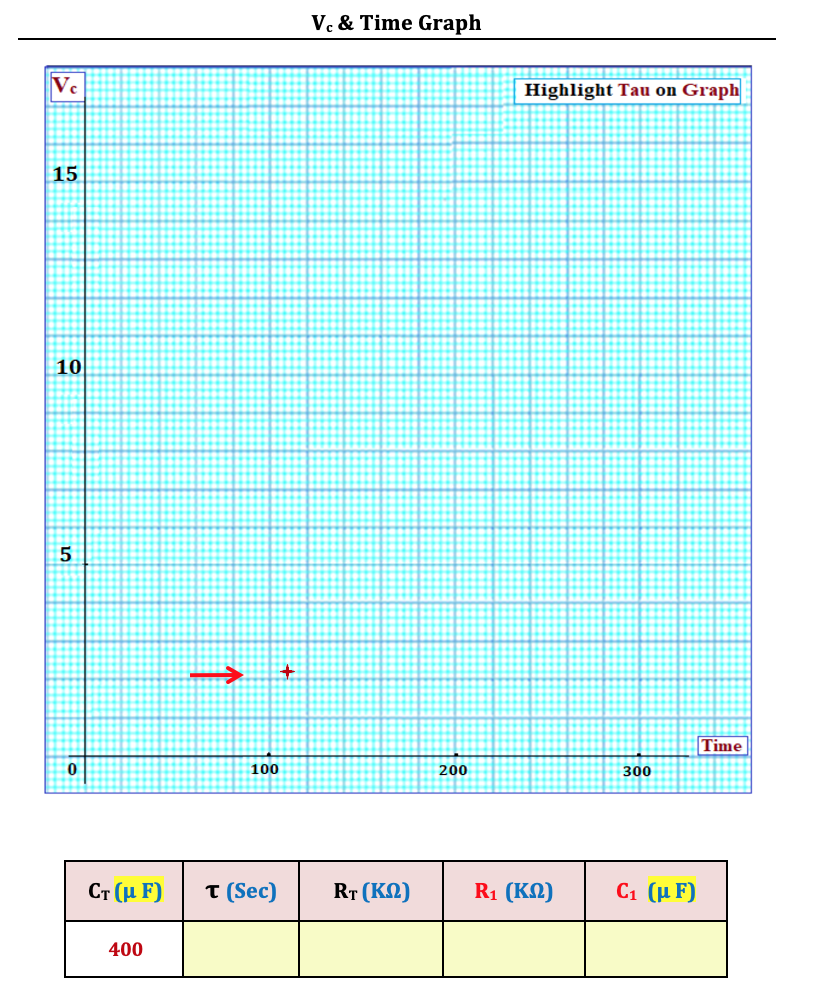The height and width of the screenshot is (1000, 818).
Task: Click the origin 0 label of the graph
Action: coord(71,769)
